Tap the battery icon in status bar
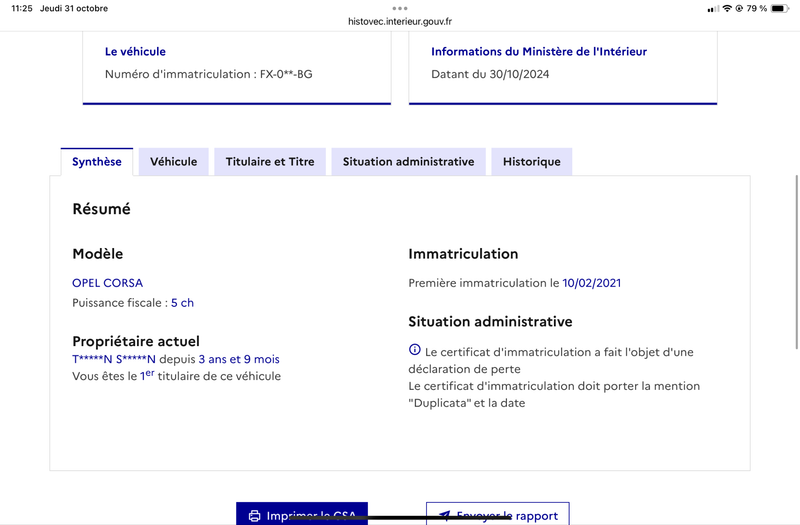800x525 pixels. pos(780,8)
